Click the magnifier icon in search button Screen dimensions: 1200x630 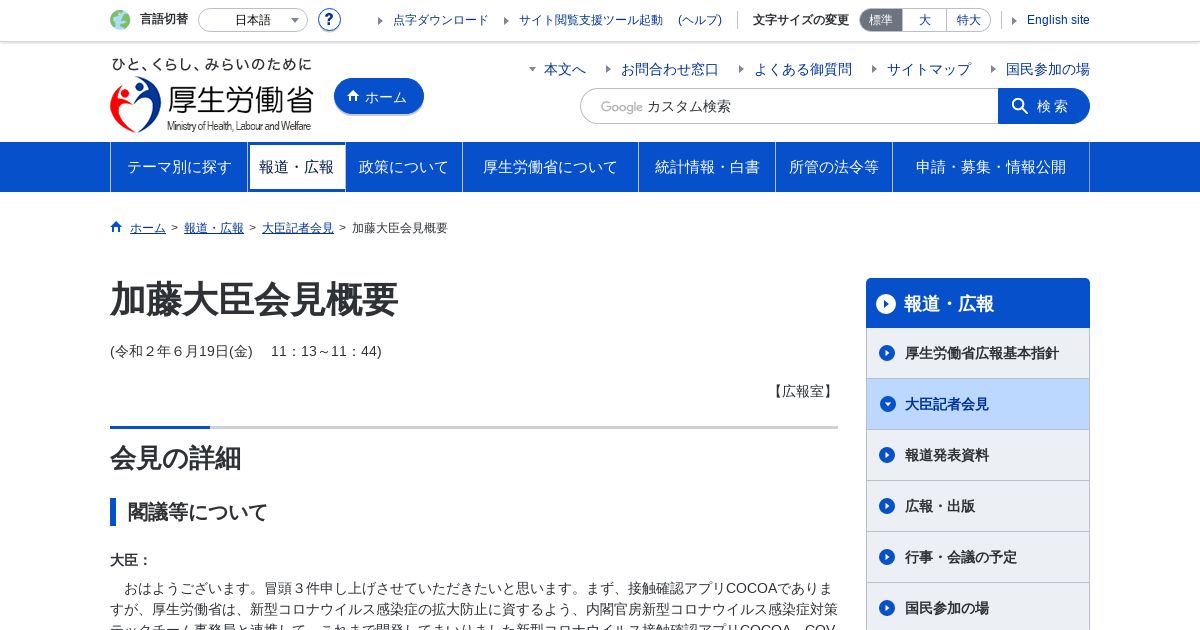tap(1020, 106)
